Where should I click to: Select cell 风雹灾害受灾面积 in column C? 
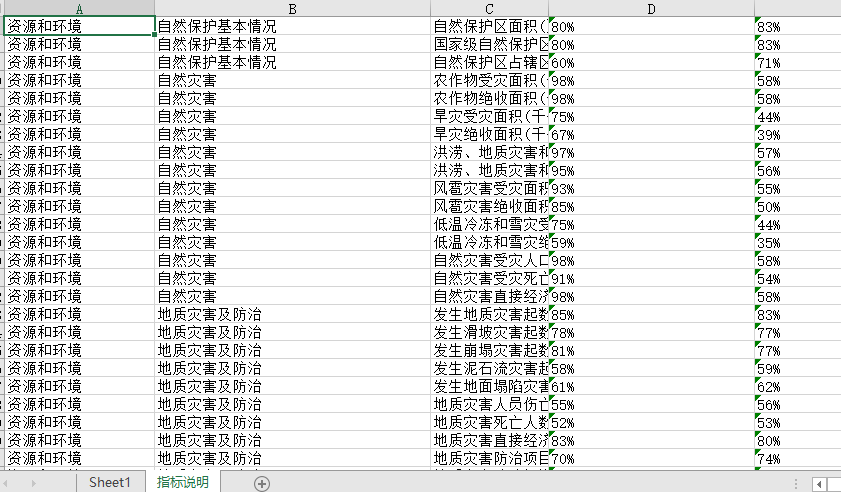point(489,188)
